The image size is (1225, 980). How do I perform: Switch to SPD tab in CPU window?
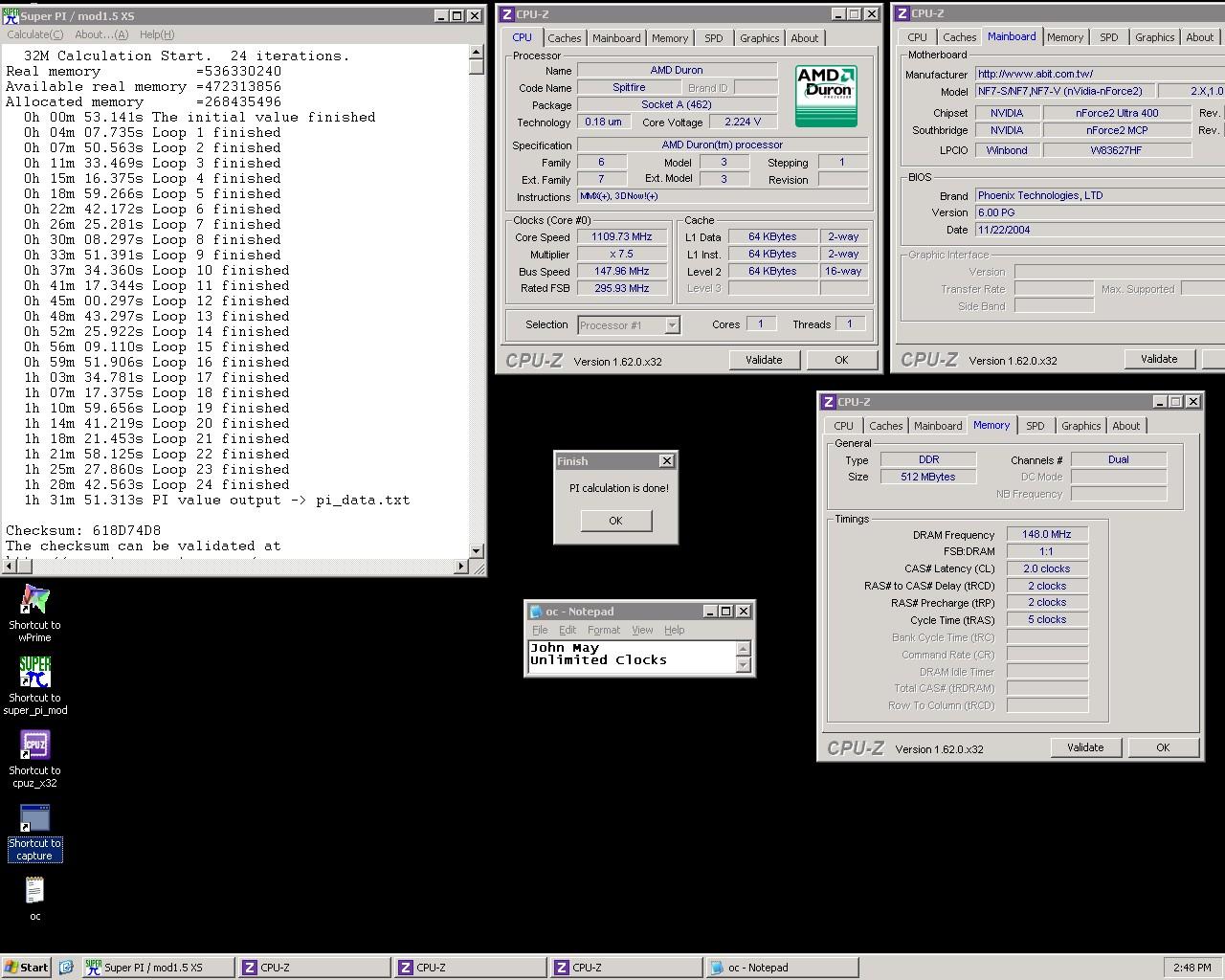pyautogui.click(x=714, y=38)
